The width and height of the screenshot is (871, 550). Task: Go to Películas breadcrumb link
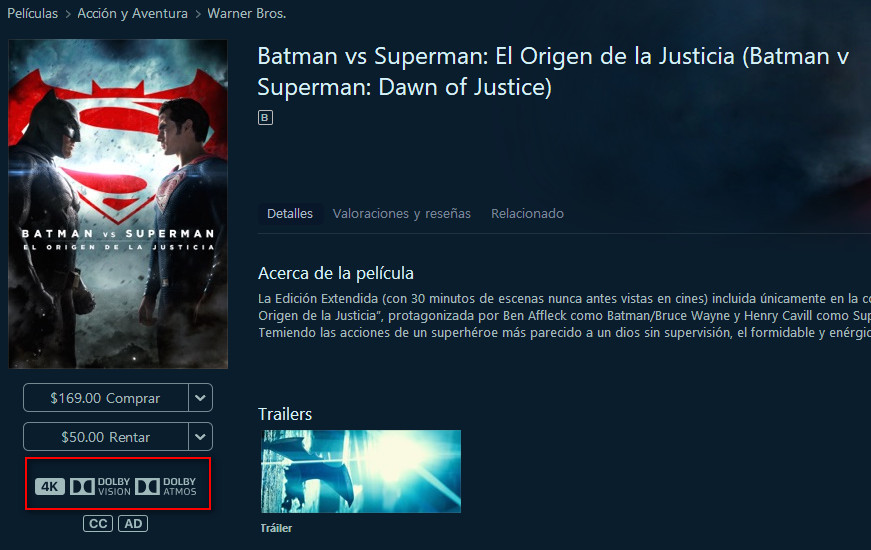[32, 13]
